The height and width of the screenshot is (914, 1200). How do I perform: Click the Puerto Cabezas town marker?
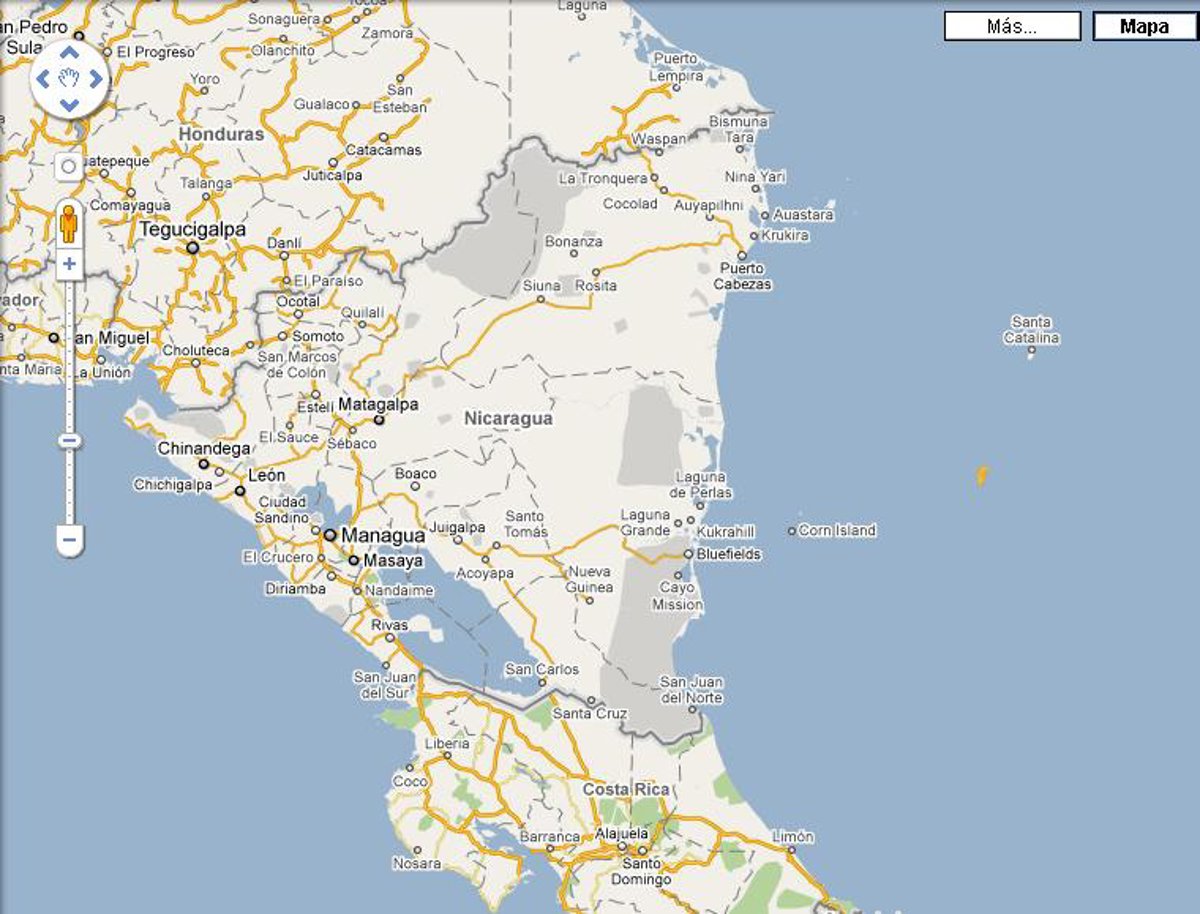[x=742, y=255]
